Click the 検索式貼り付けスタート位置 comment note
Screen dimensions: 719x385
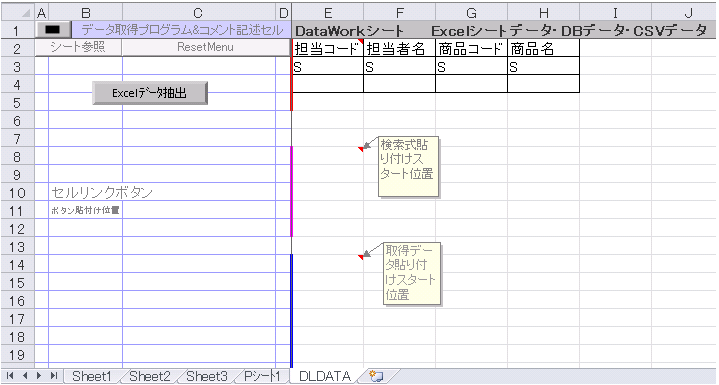(408, 166)
